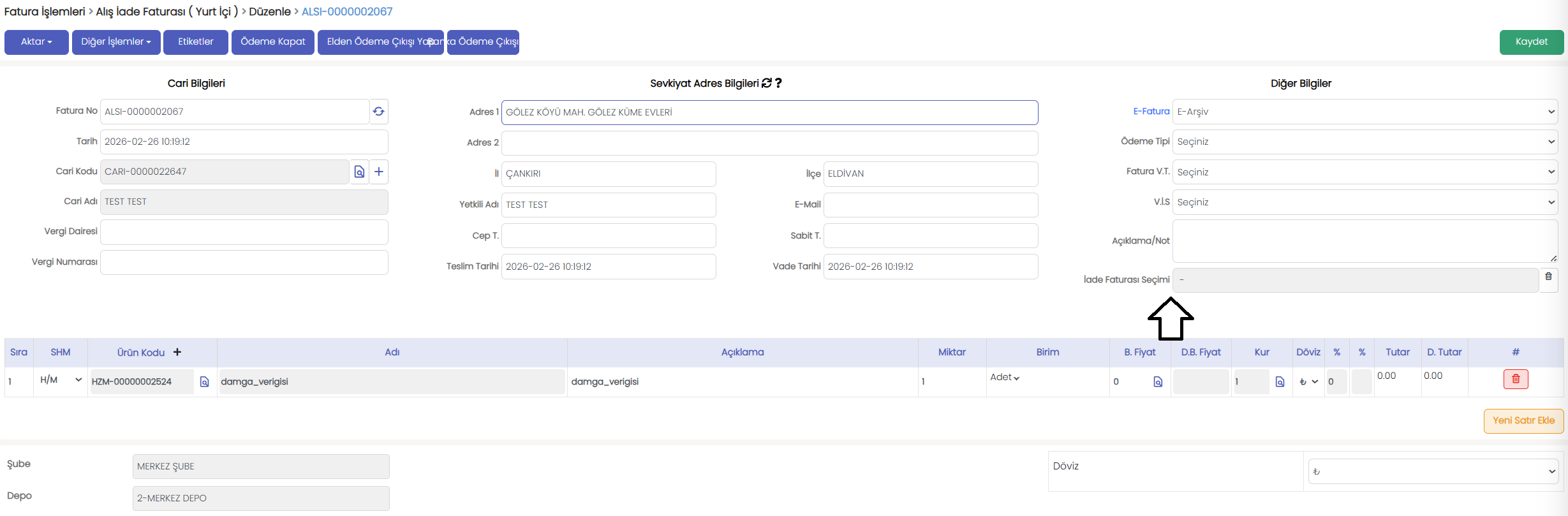Viewport: 1568px width, 516px height.
Task: Click the green Kaydet button
Action: coord(1531,42)
